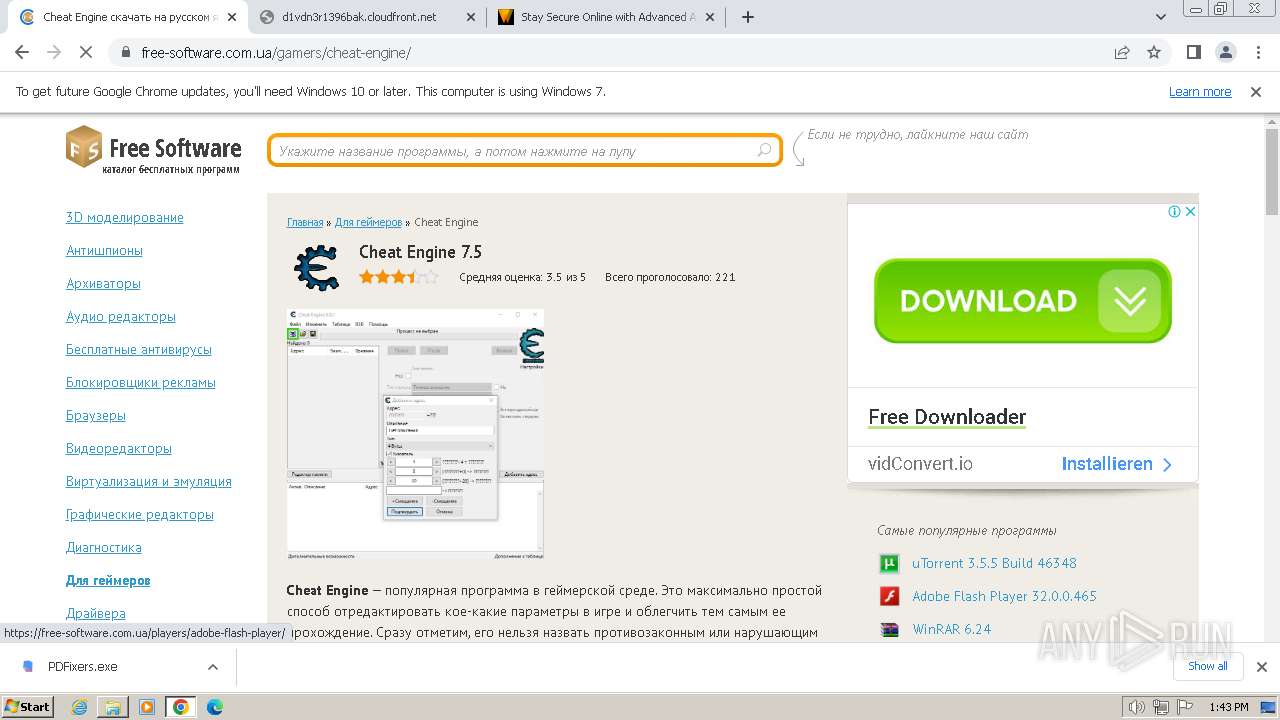This screenshot has width=1280, height=720.
Task: Bookmark this page with the star icon
Action: pos(1154,53)
